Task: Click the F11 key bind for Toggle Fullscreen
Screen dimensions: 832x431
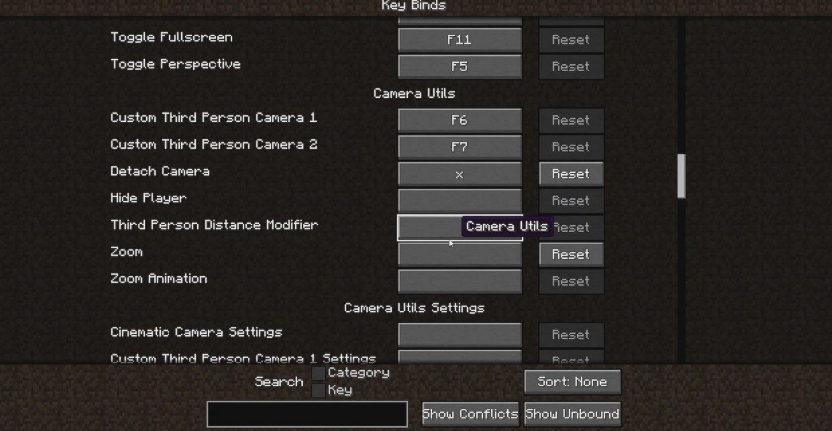Action: (x=460, y=40)
